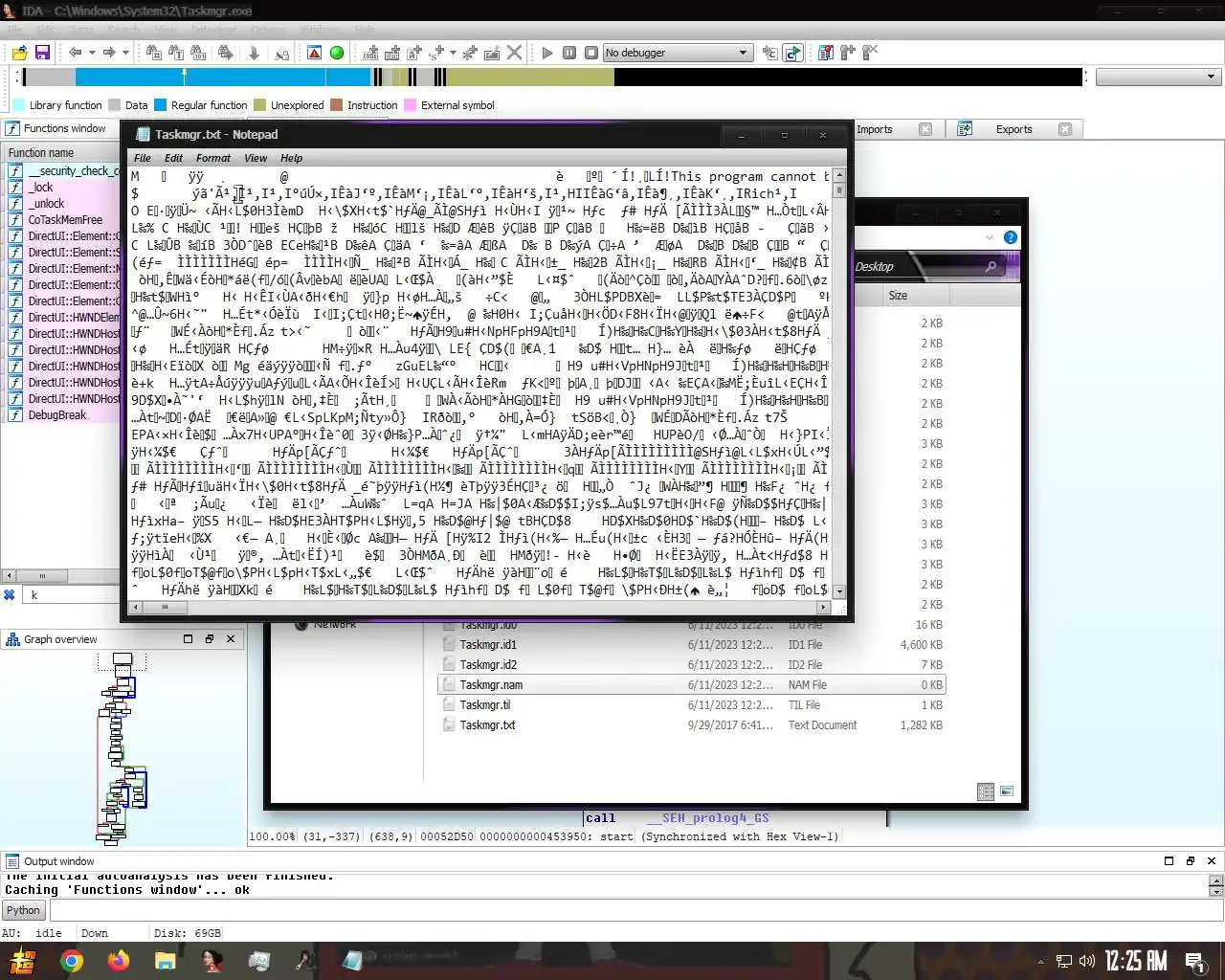Screen dimensions: 1225x980
Task: Click the immediate value search icon
Action: click(200, 53)
